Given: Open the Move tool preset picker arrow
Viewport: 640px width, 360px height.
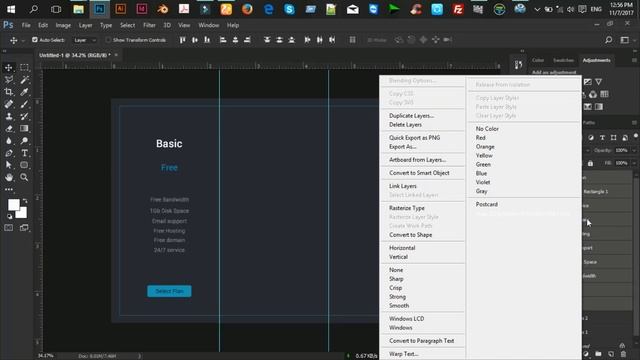Looking at the screenshot, I should coord(23,40).
